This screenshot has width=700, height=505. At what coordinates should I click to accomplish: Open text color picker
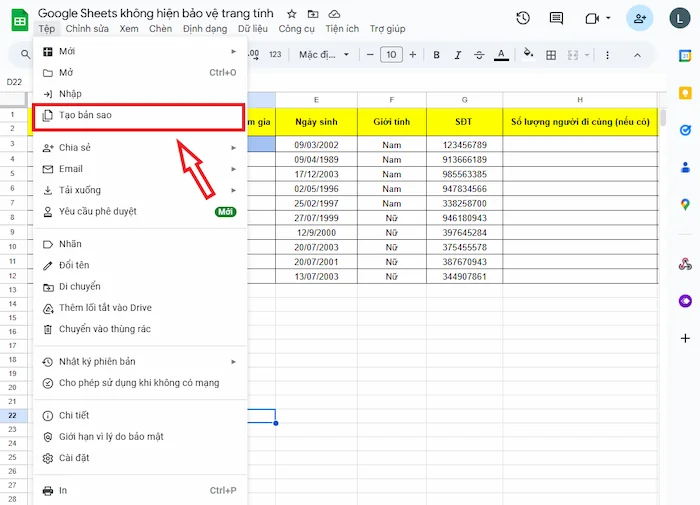[501, 54]
